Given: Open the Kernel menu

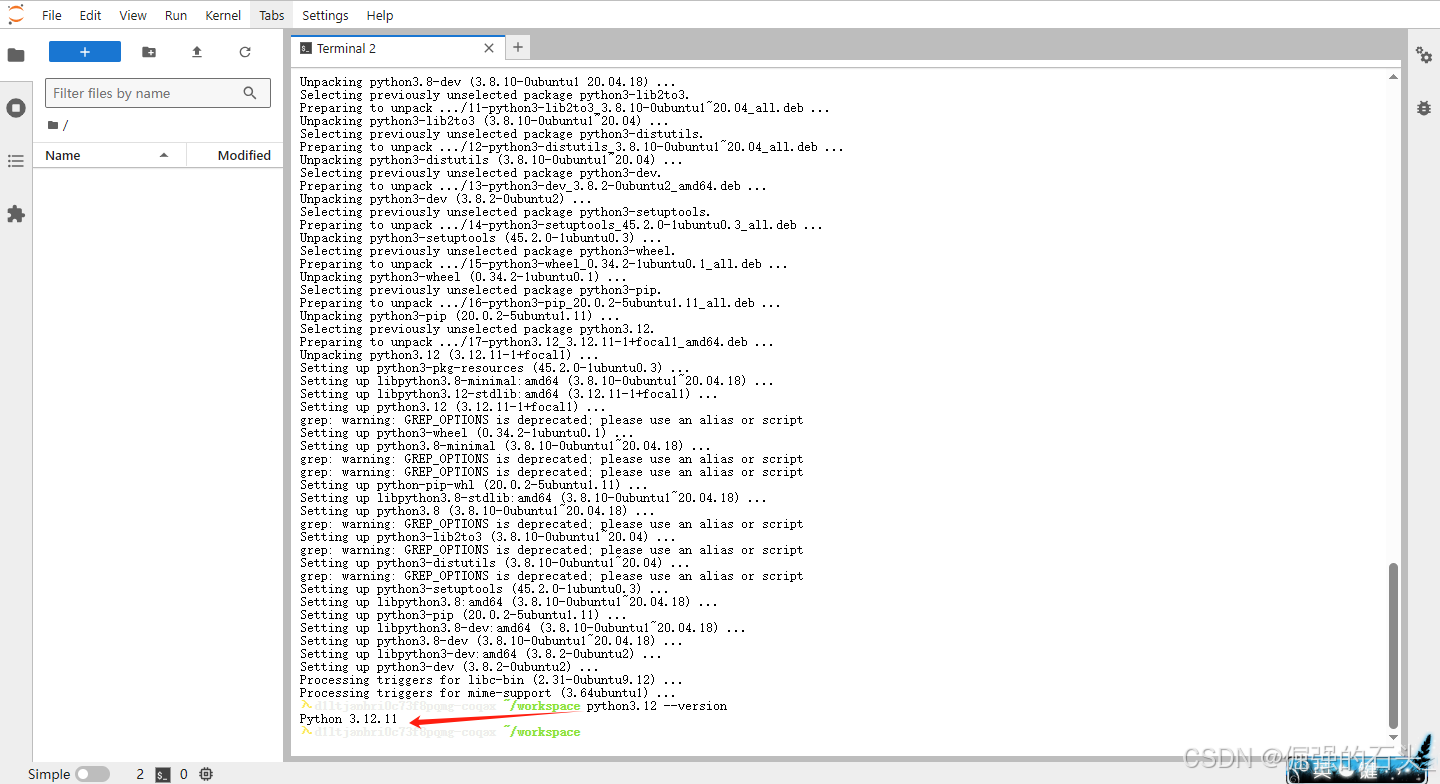Looking at the screenshot, I should coord(223,15).
